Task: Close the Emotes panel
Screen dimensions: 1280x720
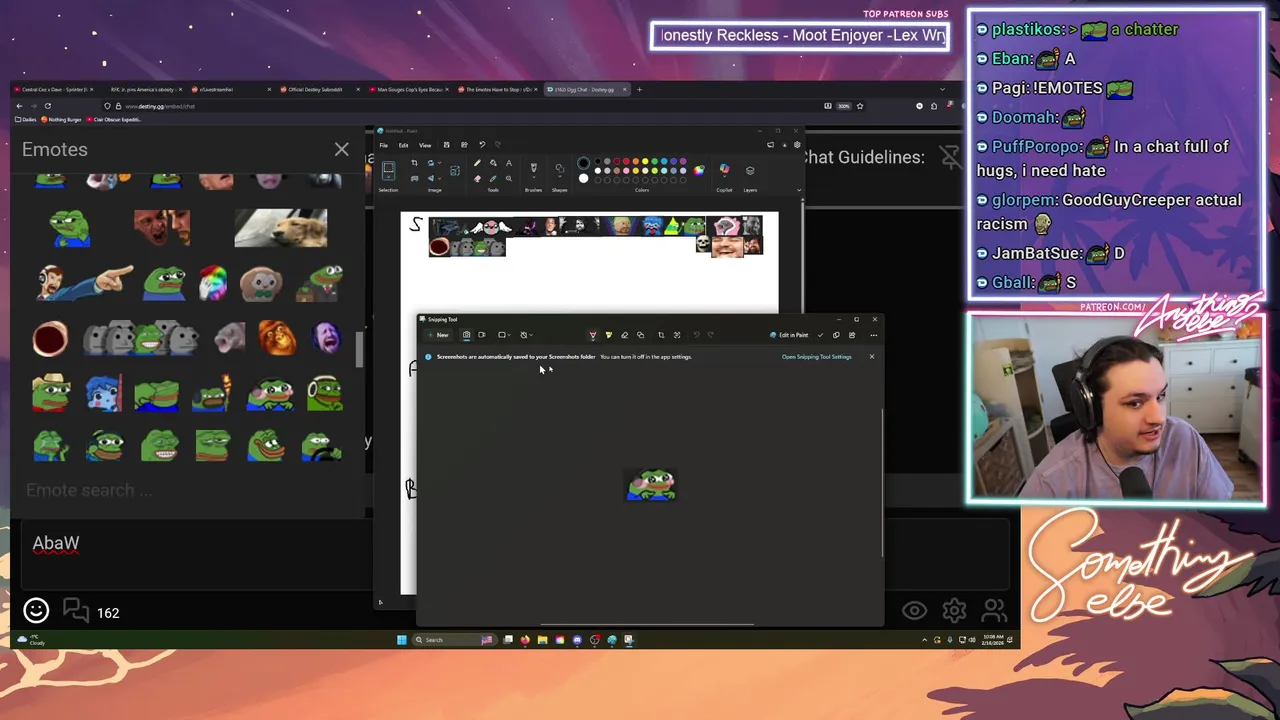Action: (341, 150)
